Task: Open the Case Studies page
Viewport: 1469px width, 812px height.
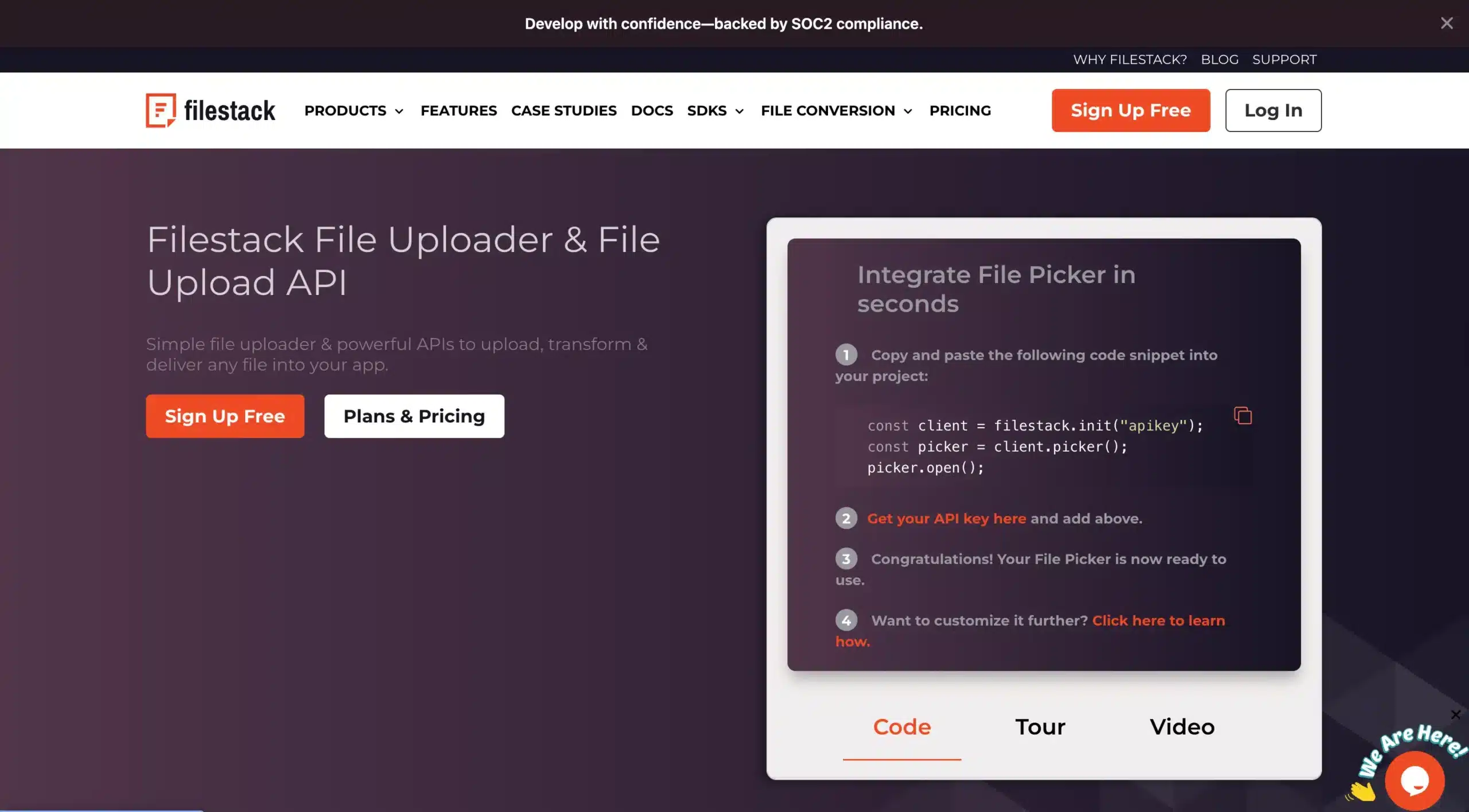Action: click(x=563, y=110)
